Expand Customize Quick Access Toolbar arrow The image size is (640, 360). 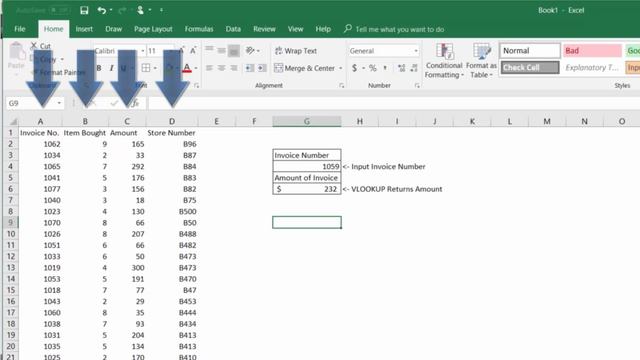pyautogui.click(x=161, y=10)
